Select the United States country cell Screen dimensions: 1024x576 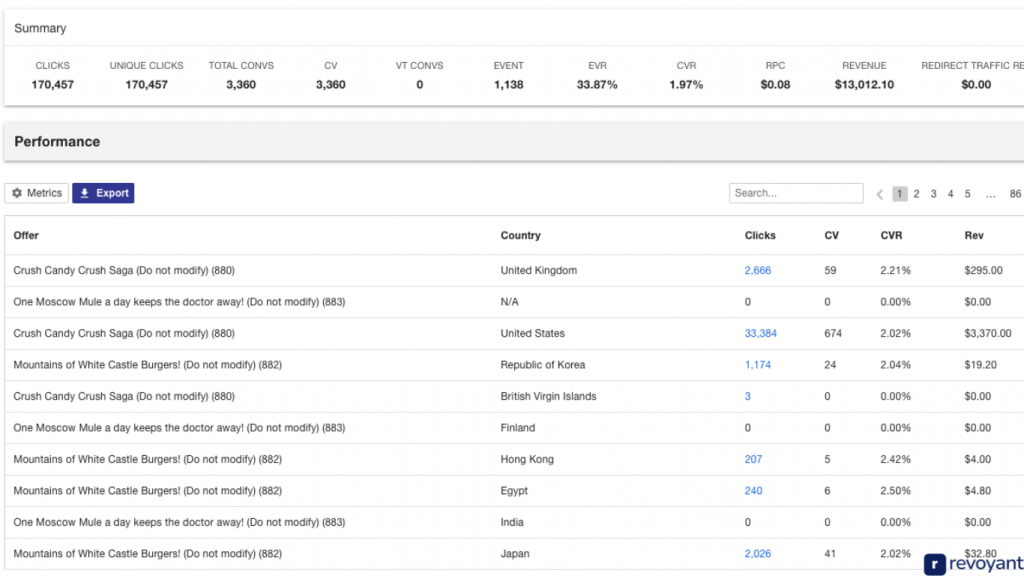click(532, 333)
